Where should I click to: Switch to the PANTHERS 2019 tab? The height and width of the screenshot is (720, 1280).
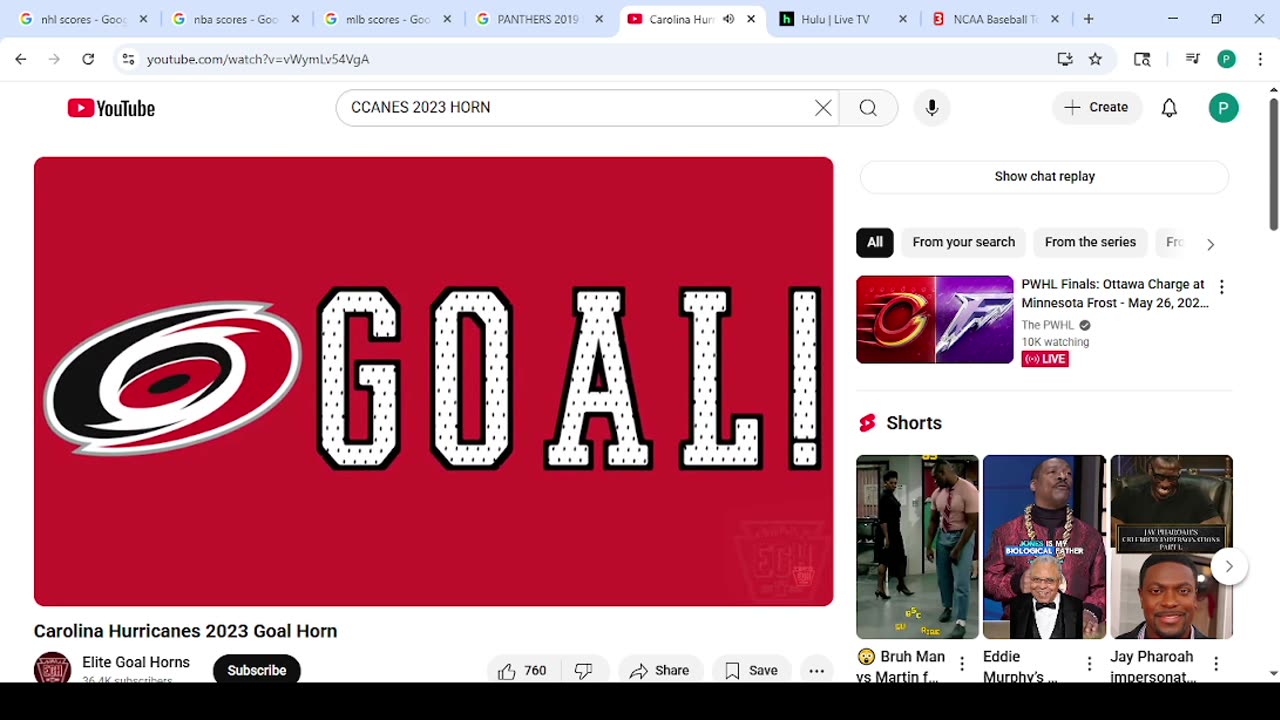pyautogui.click(x=540, y=19)
